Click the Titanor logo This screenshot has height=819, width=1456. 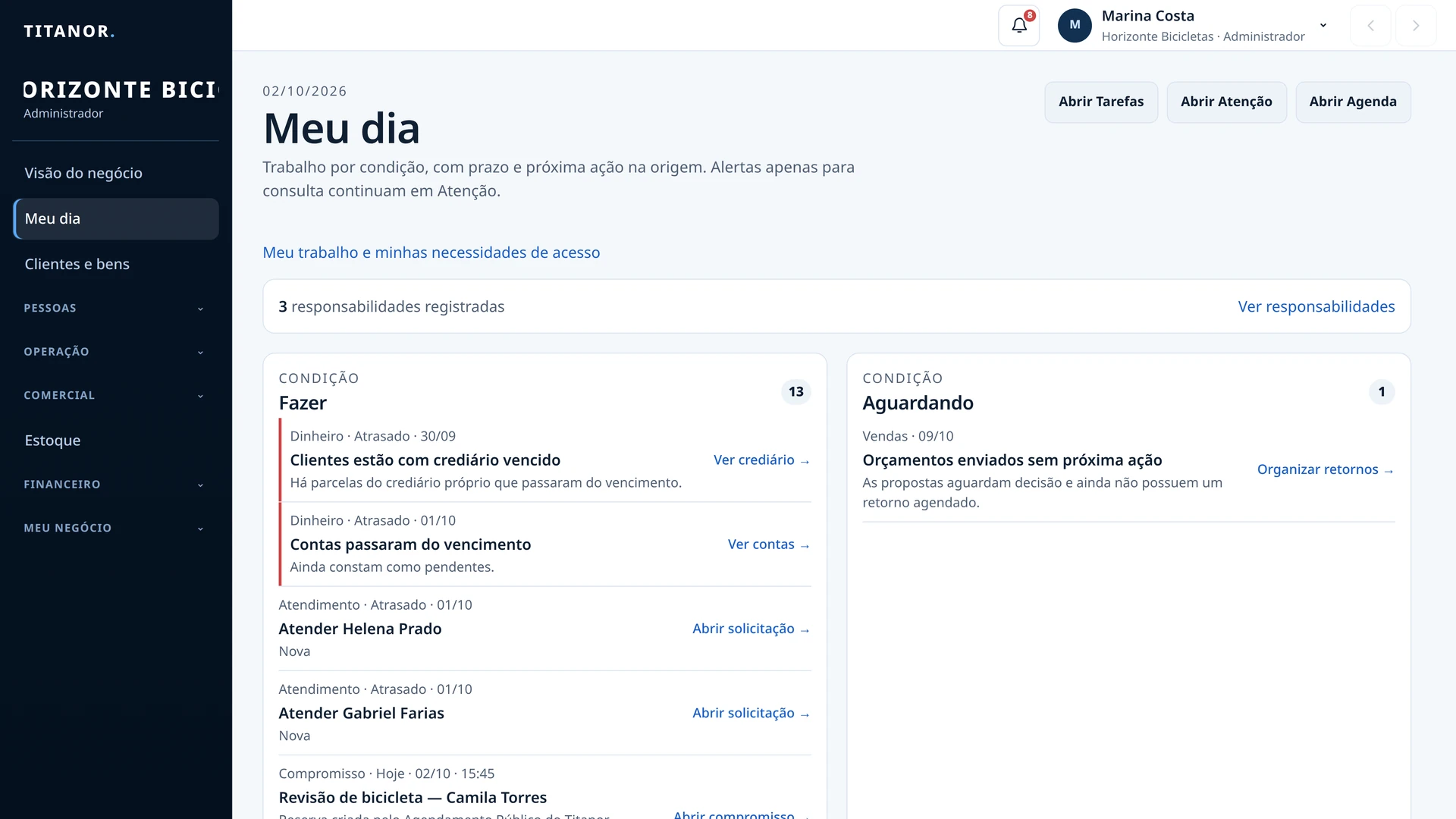[x=69, y=31]
